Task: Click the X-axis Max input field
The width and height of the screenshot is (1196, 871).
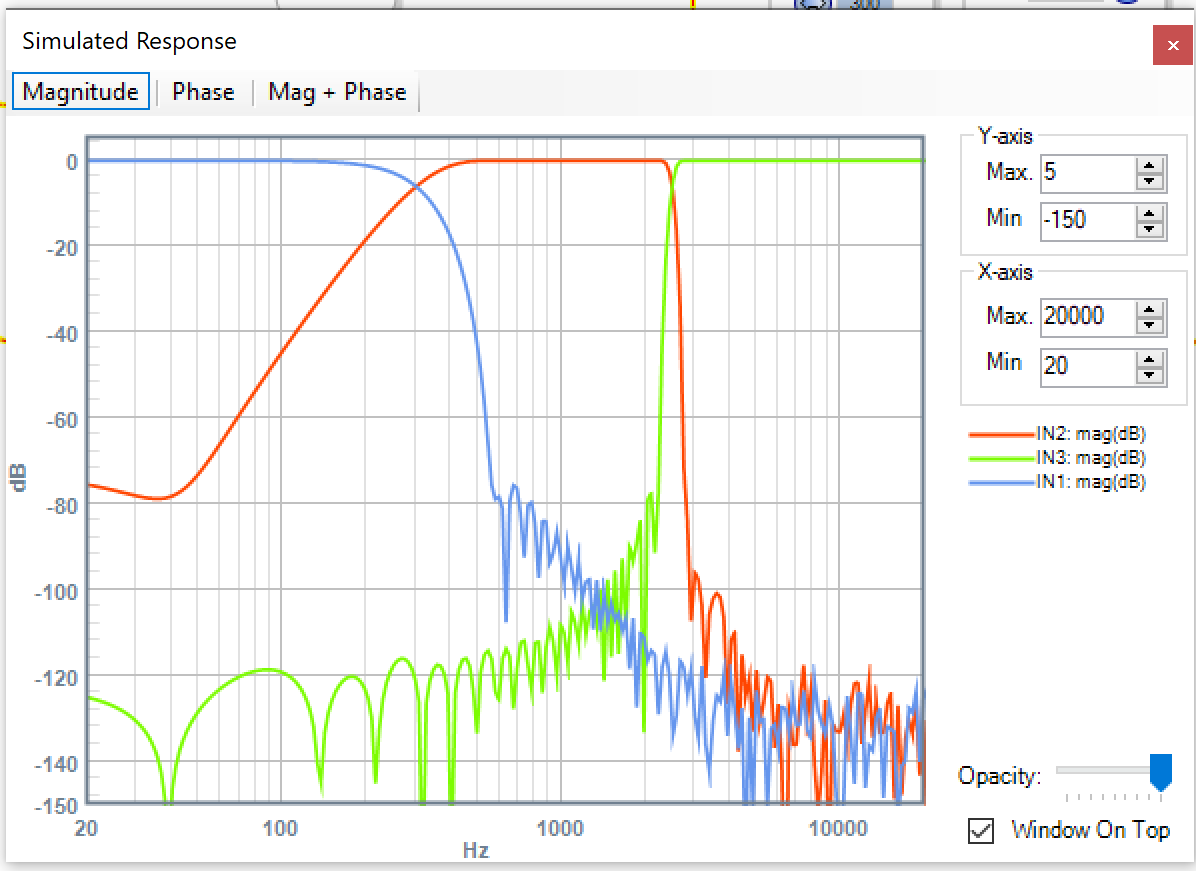Action: point(1088,317)
